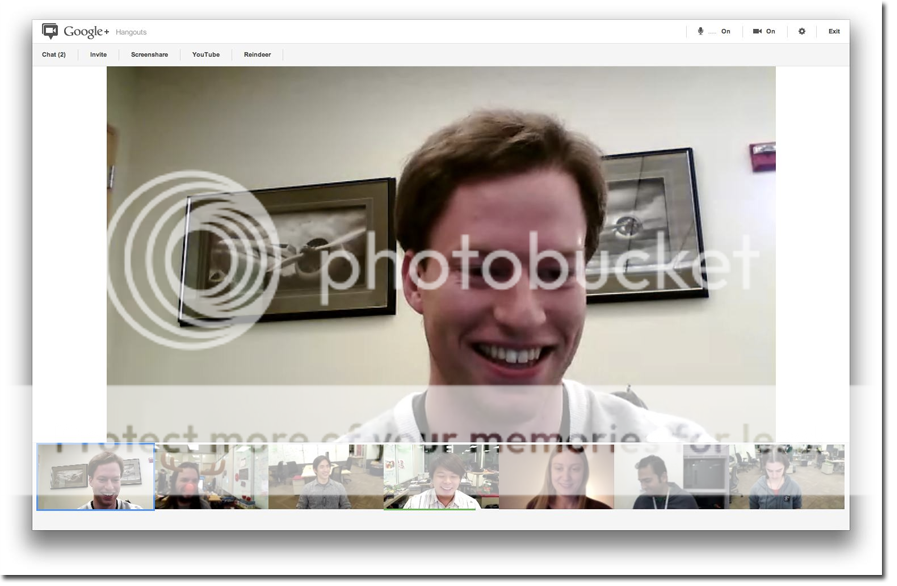The image size is (897, 586).
Task: Click the main video of the laughing man
Action: point(441,255)
